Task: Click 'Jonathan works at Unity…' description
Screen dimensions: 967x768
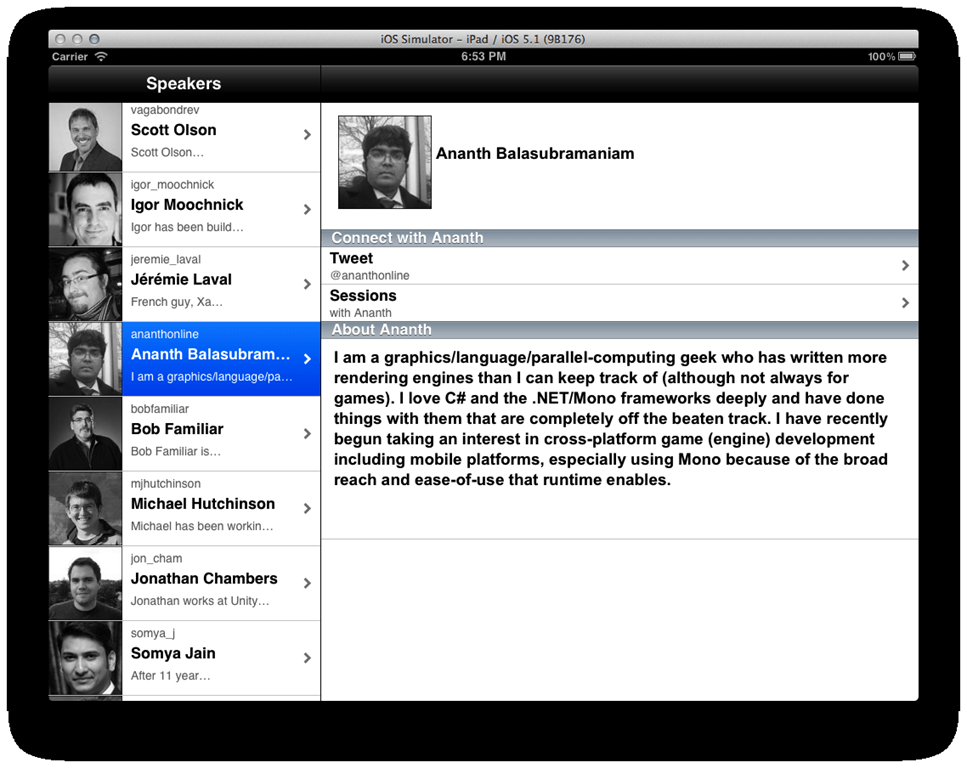Action: 200,601
